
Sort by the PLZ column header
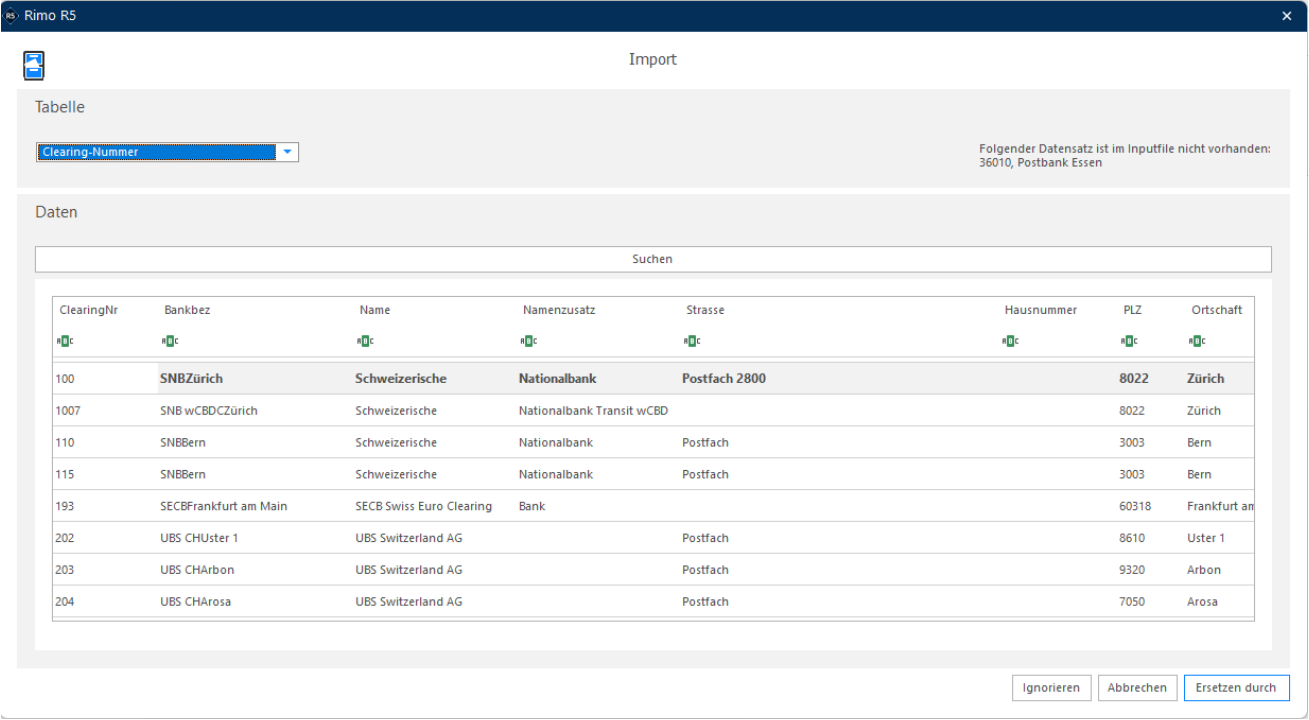point(1132,310)
